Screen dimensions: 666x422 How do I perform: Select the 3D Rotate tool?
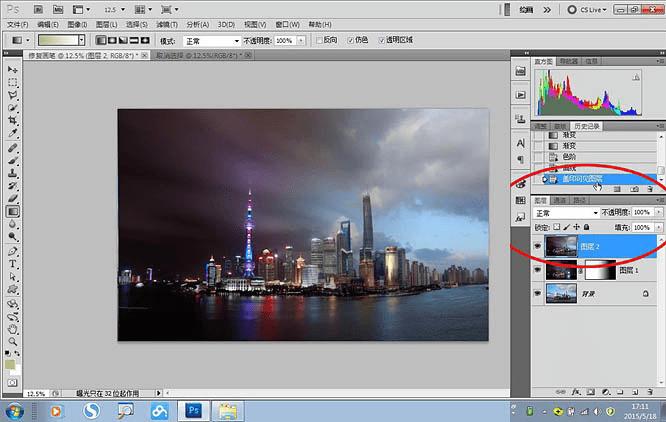coord(13,304)
